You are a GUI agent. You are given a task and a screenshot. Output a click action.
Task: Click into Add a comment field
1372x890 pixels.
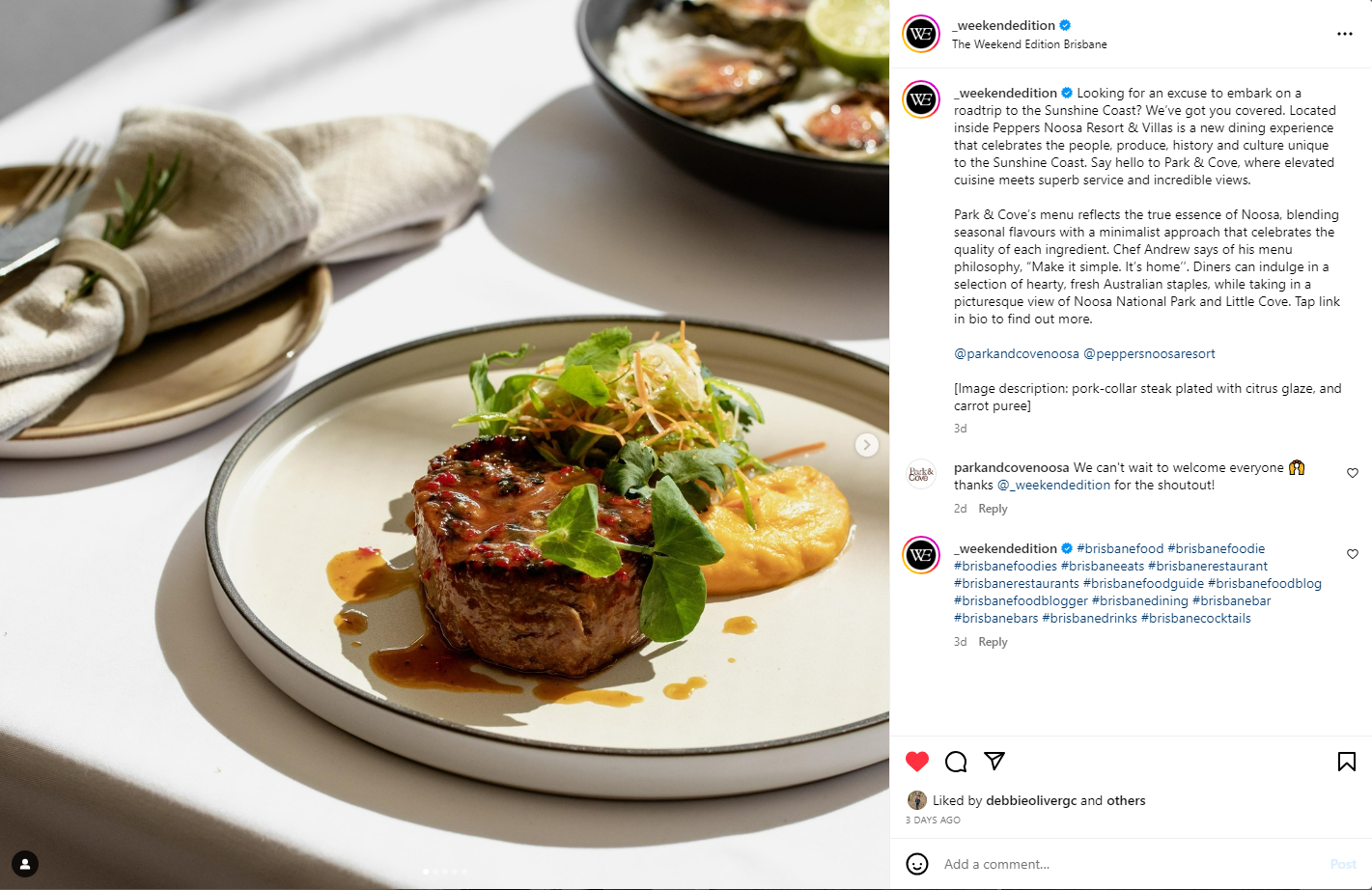pos(1130,864)
